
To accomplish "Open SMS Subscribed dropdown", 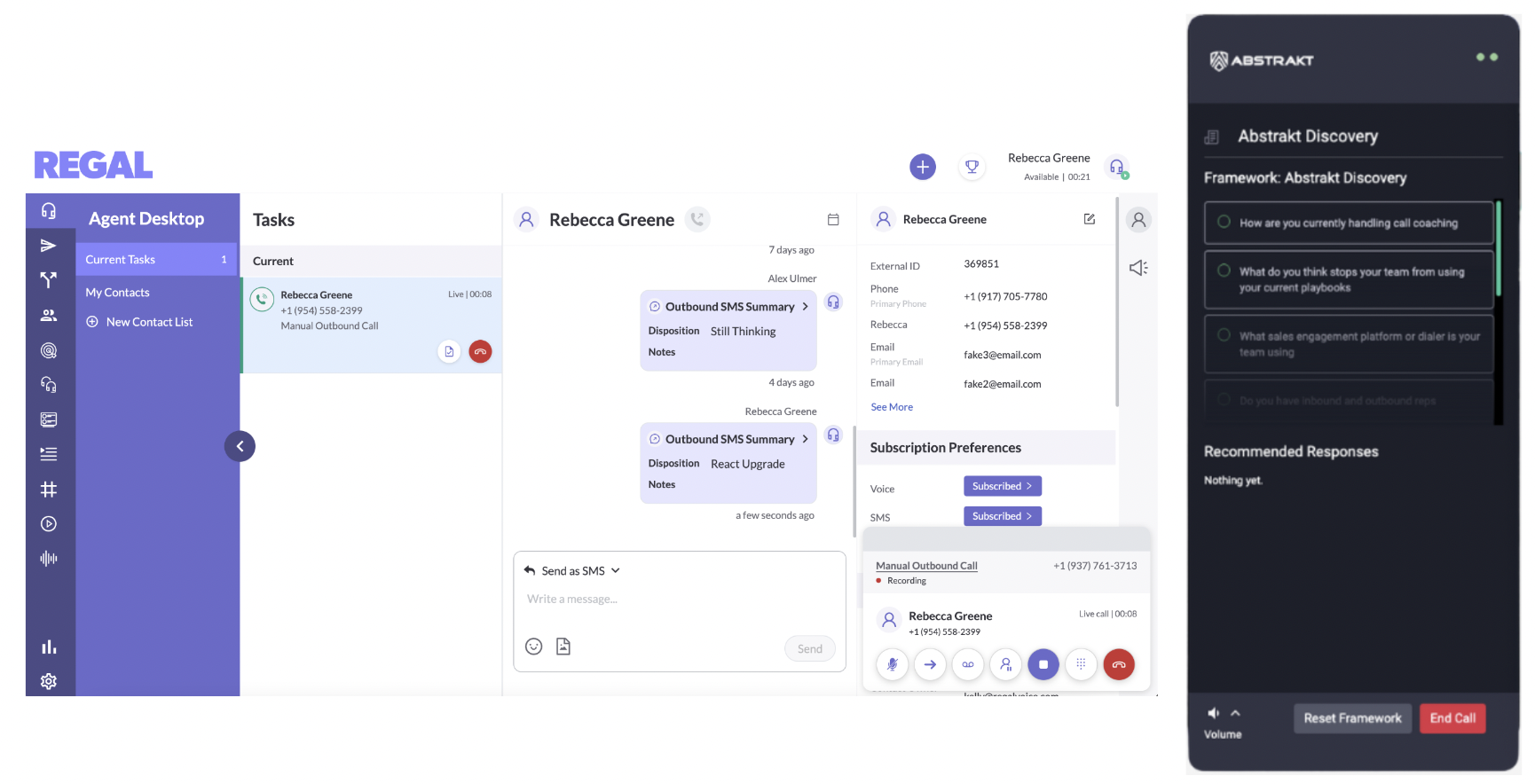I will pos(1003,516).
